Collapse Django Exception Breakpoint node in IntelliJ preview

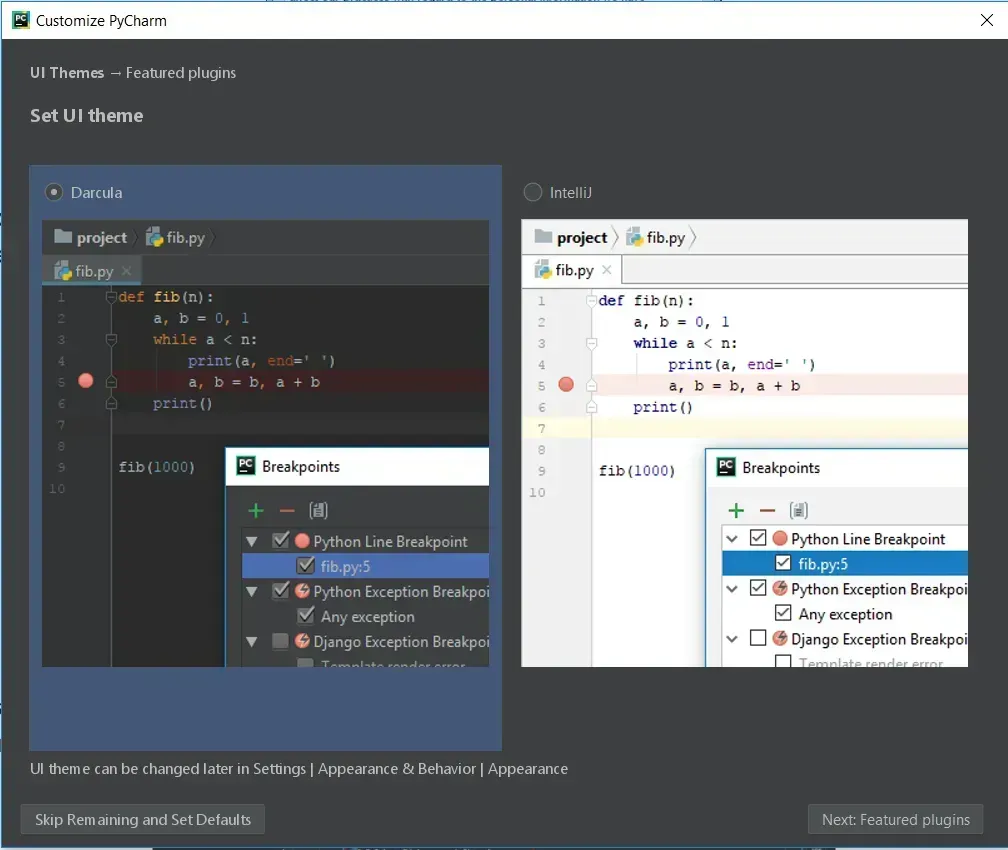coord(732,639)
